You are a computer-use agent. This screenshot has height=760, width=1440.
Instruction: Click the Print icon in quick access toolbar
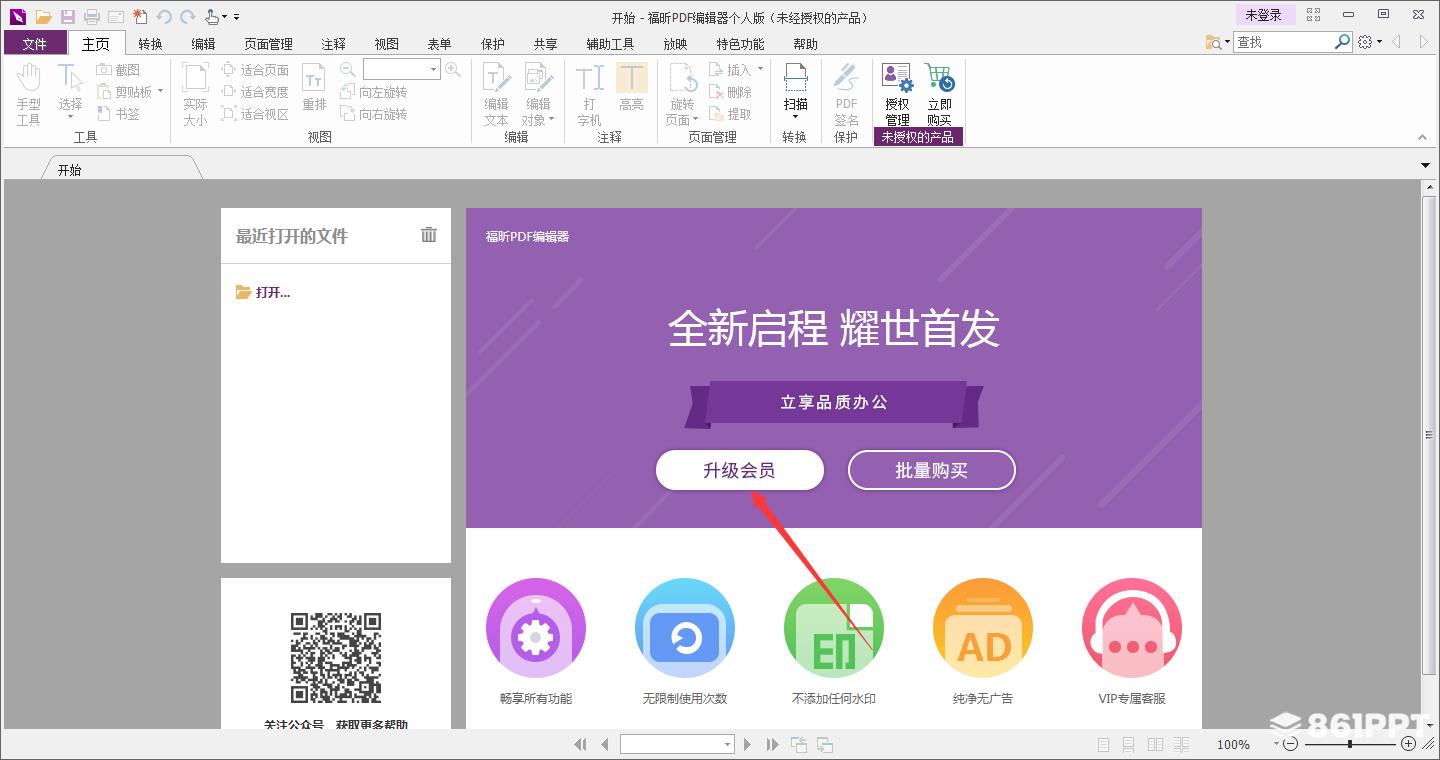(92, 17)
